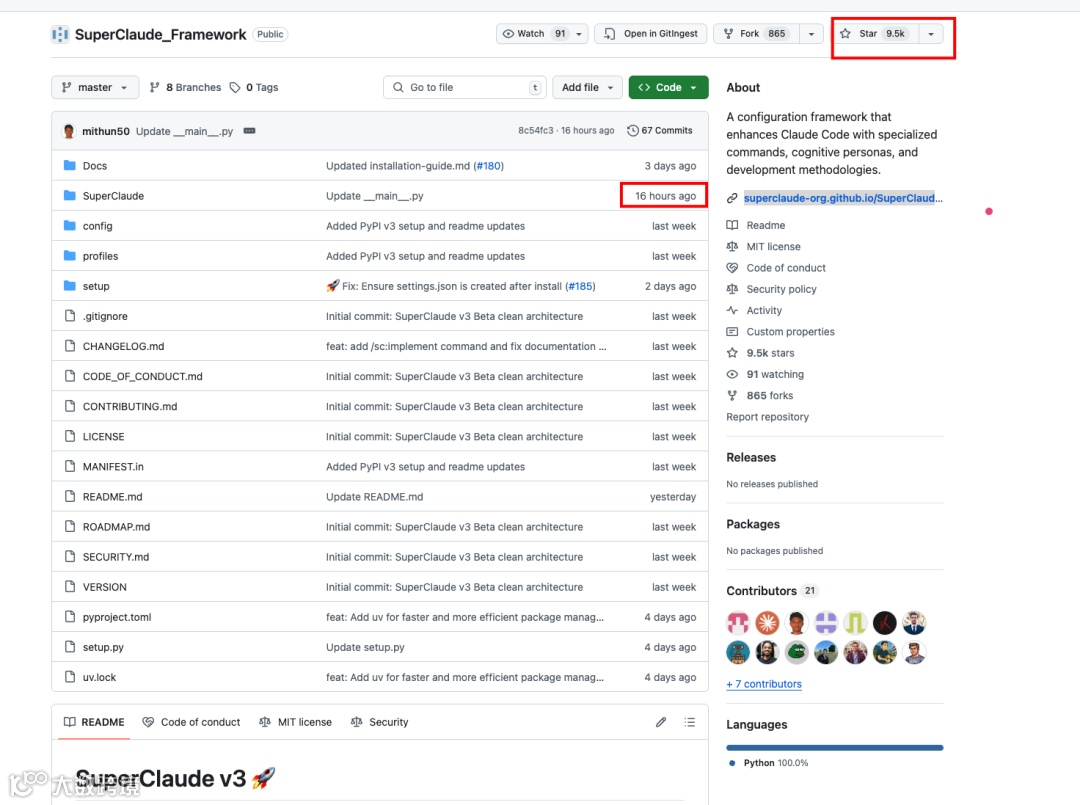Open Custom properties link
This screenshot has width=1080, height=805.
[x=790, y=332]
